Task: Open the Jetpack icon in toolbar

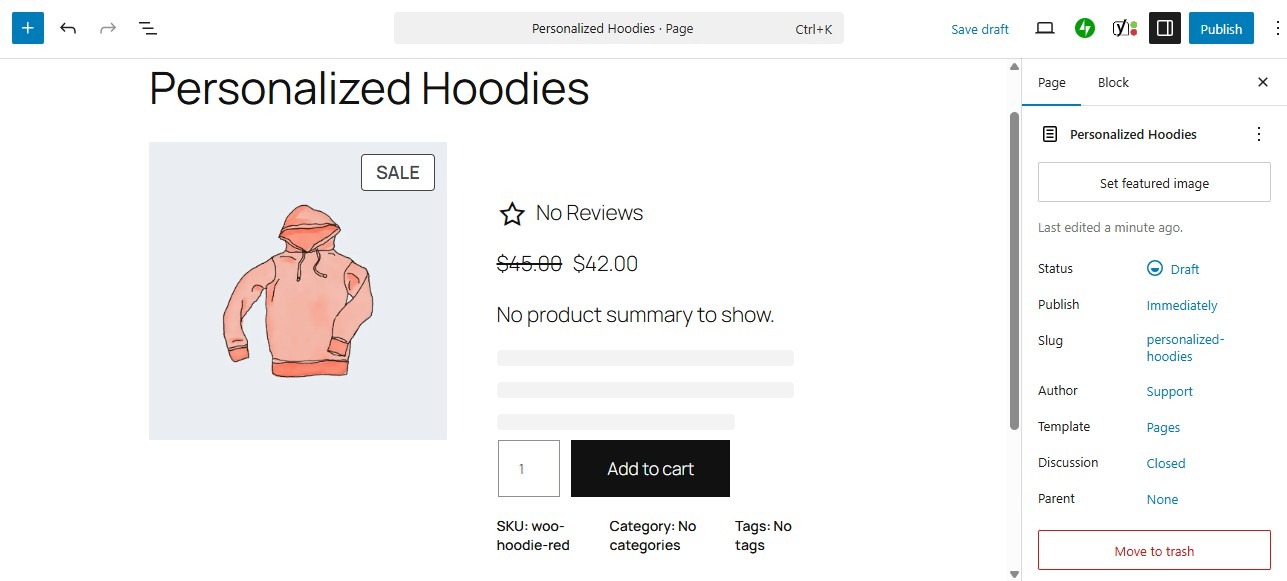Action: pyautogui.click(x=1084, y=28)
